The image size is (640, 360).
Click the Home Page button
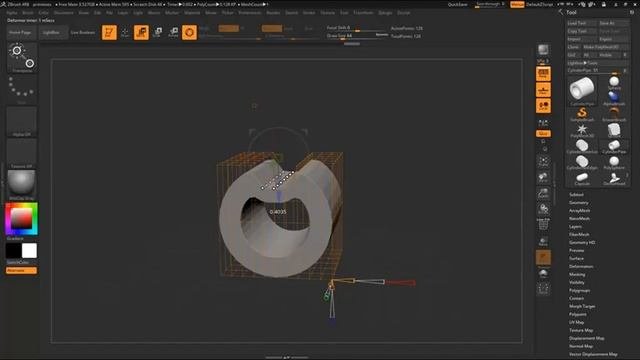pos(20,32)
